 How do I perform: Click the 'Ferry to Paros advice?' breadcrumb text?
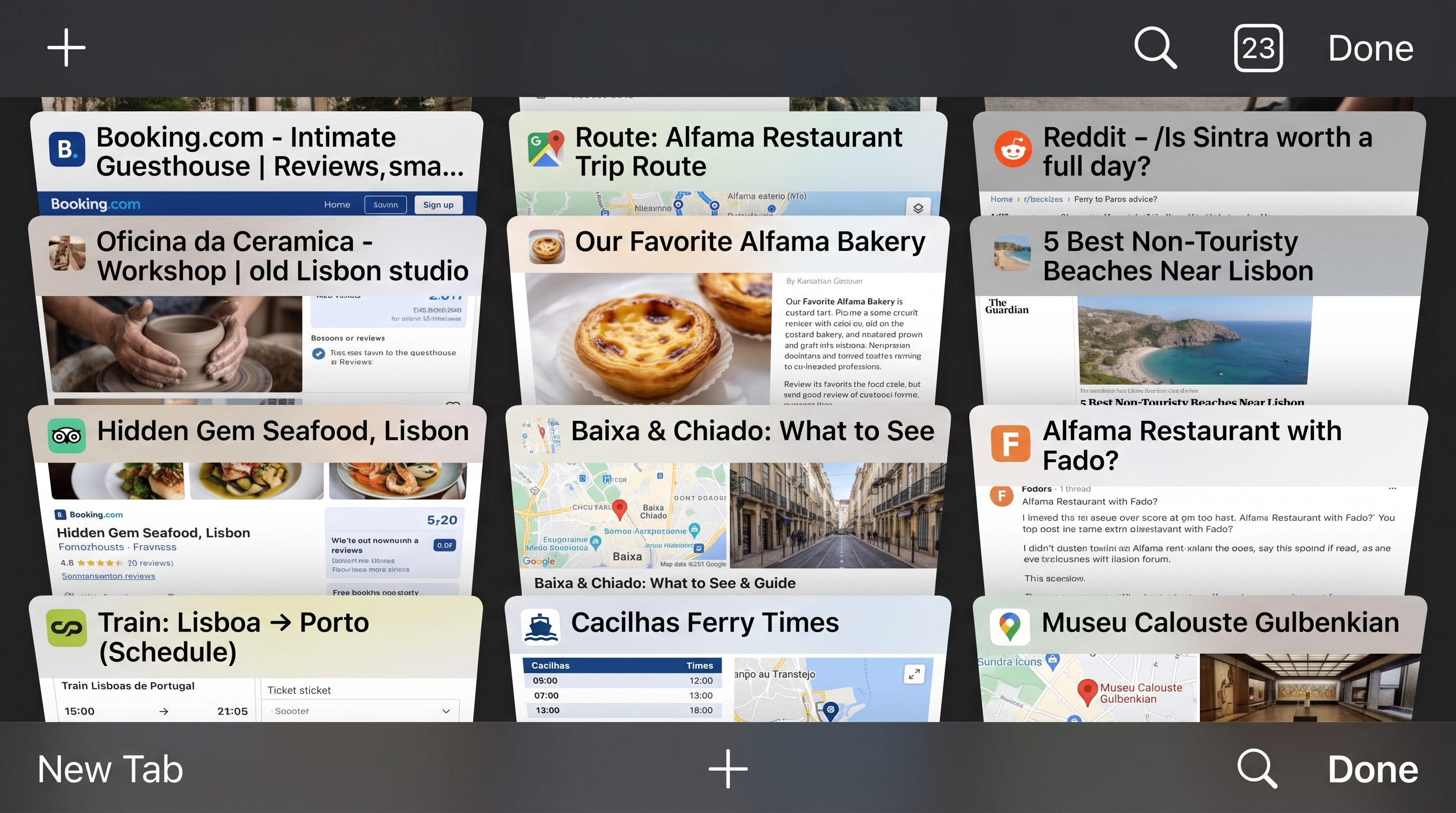point(1115,199)
